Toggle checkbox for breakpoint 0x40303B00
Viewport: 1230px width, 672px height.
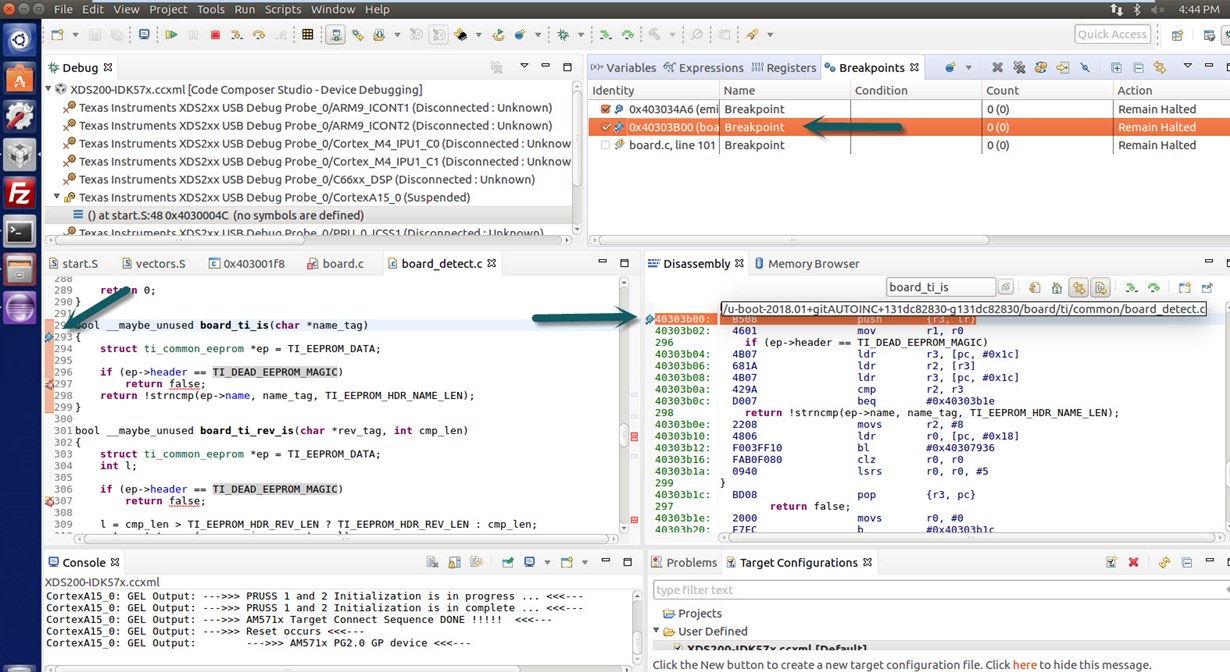pos(605,127)
